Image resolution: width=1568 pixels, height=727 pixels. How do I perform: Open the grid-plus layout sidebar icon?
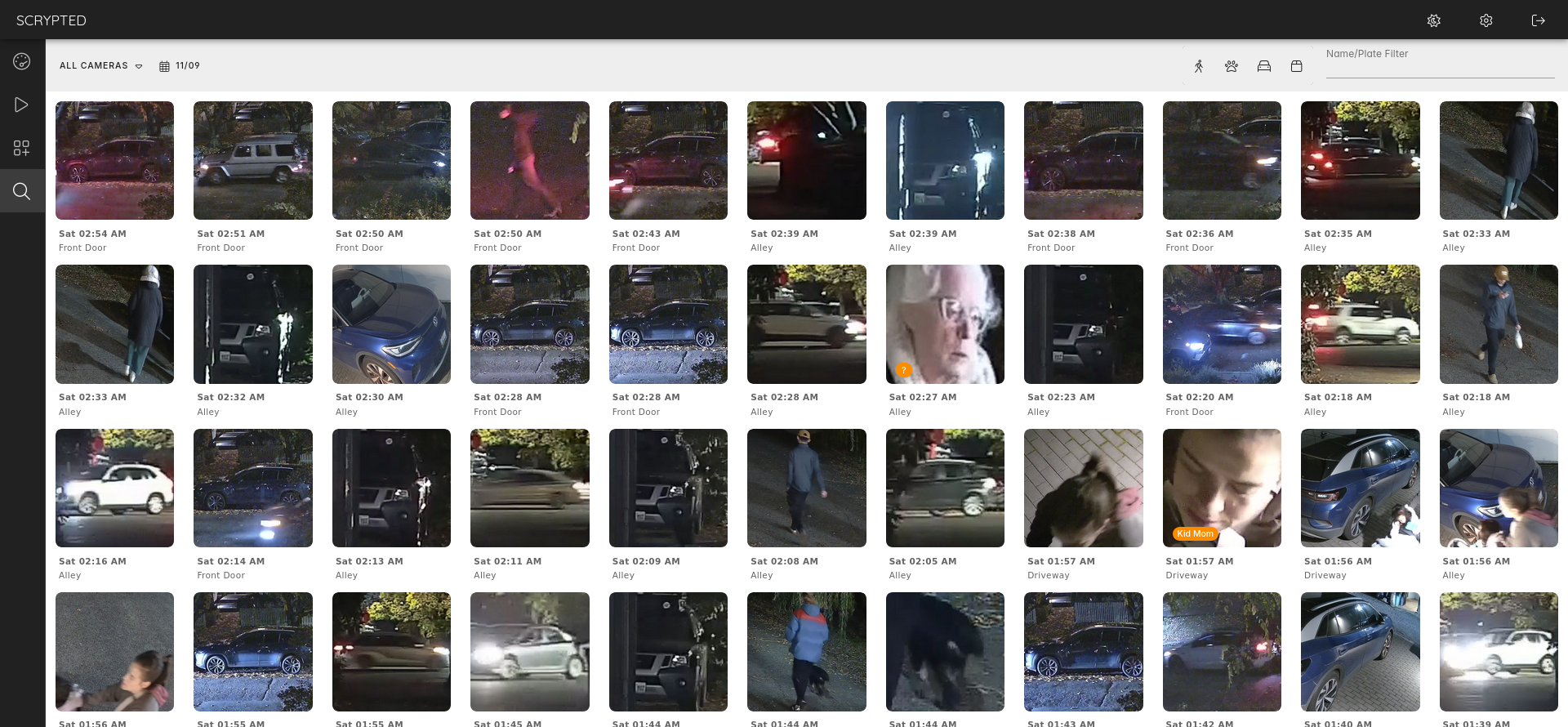[x=22, y=148]
